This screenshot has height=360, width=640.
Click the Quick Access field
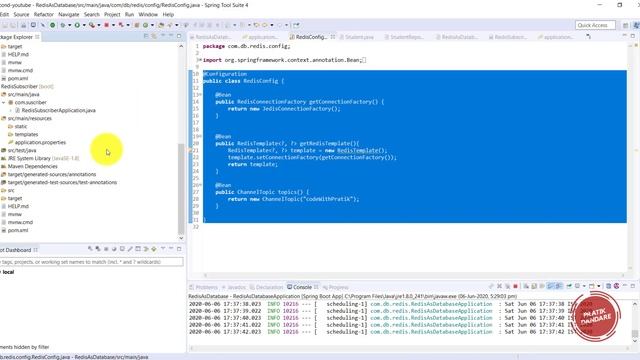point(595,25)
